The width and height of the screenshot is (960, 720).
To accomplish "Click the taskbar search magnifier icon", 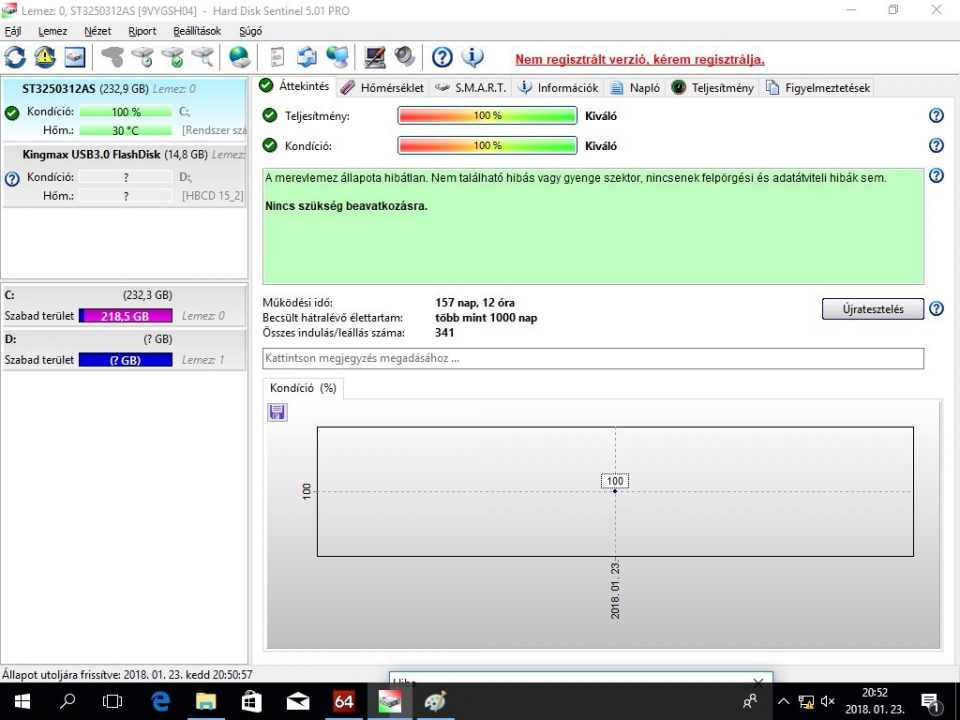I will 68,702.
